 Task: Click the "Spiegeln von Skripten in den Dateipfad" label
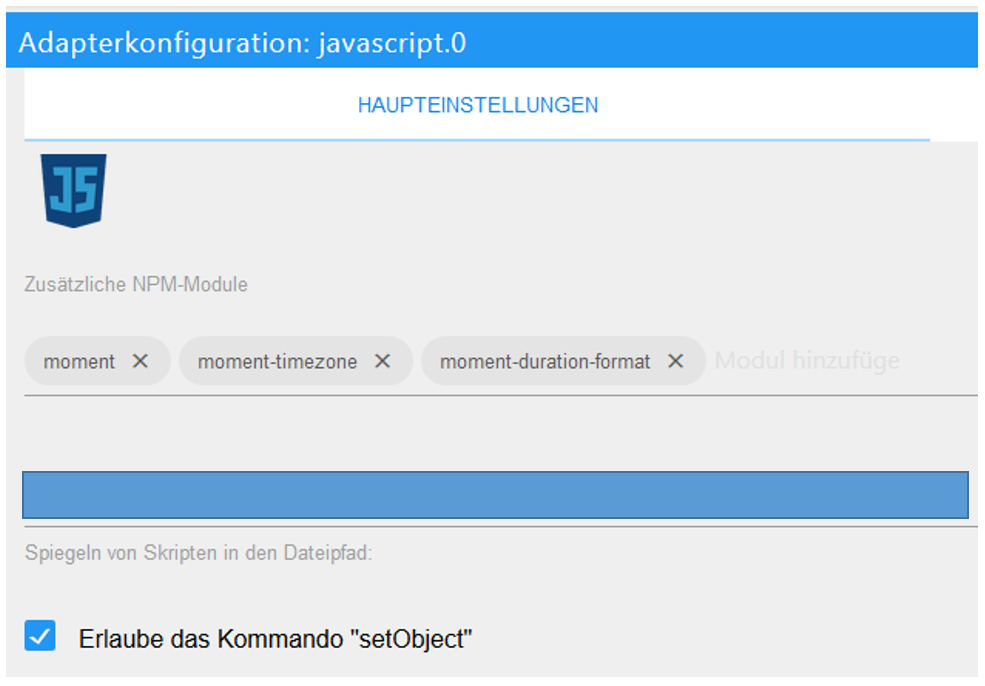[x=198, y=552]
